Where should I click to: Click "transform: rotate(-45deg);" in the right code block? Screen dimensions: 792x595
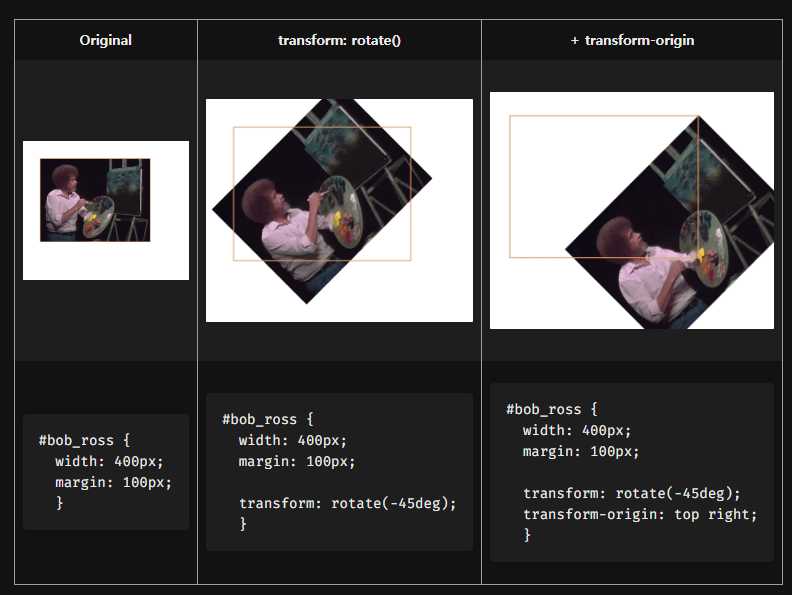pyautogui.click(x=631, y=493)
